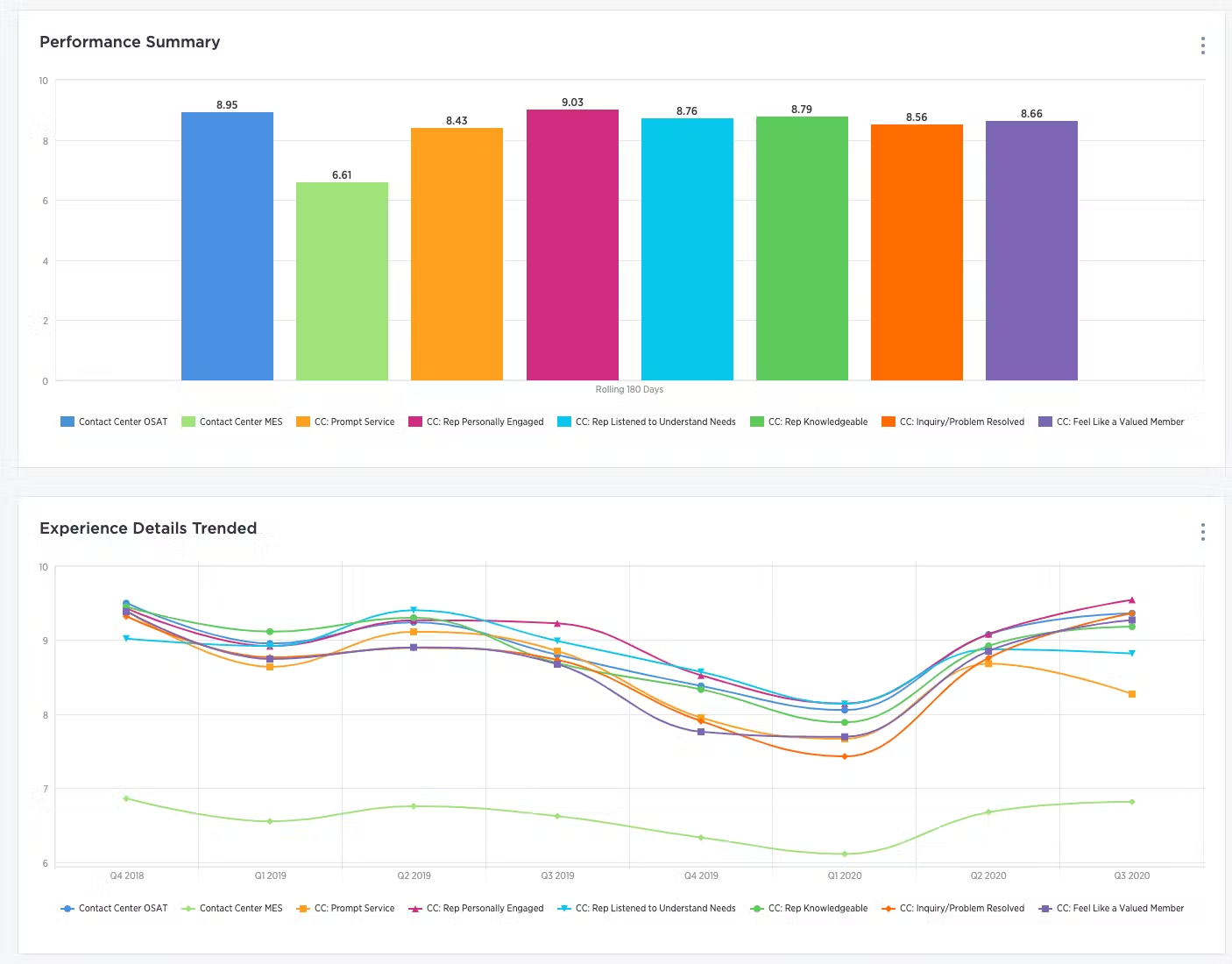Toggle Contact Center OSAT bar legend item
The image size is (1232, 964).
point(114,422)
